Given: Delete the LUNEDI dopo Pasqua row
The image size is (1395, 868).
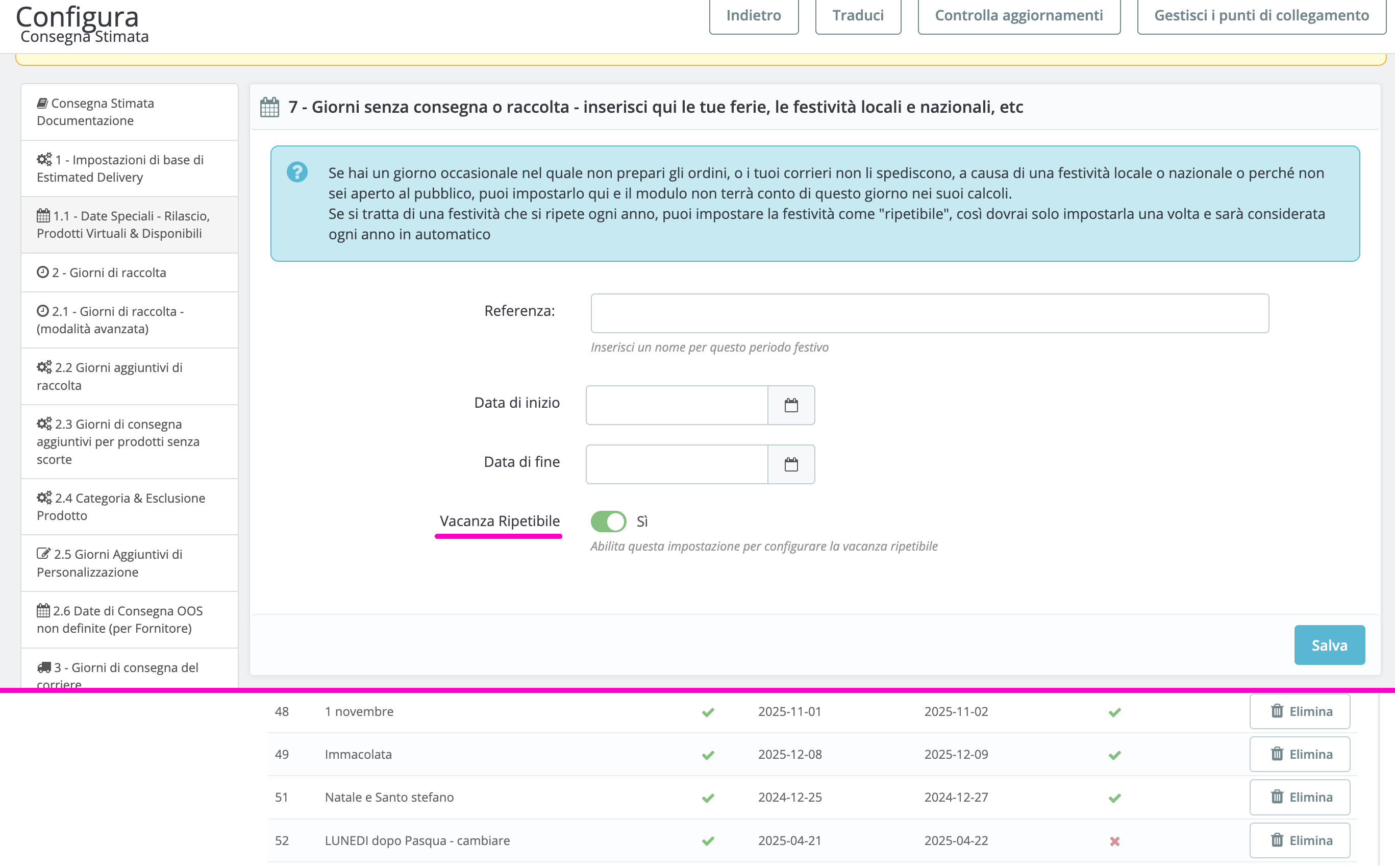Looking at the screenshot, I should (x=1300, y=840).
